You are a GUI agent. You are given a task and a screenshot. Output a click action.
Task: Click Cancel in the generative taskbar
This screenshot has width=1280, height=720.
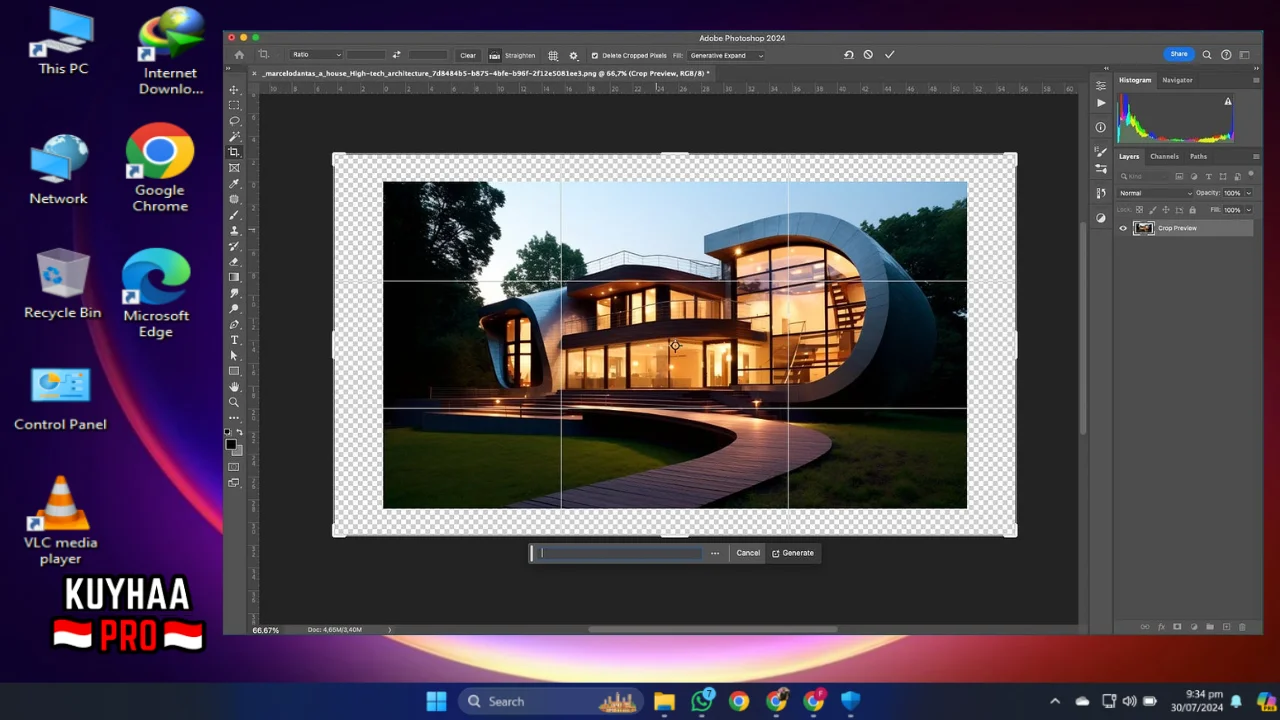pos(748,553)
